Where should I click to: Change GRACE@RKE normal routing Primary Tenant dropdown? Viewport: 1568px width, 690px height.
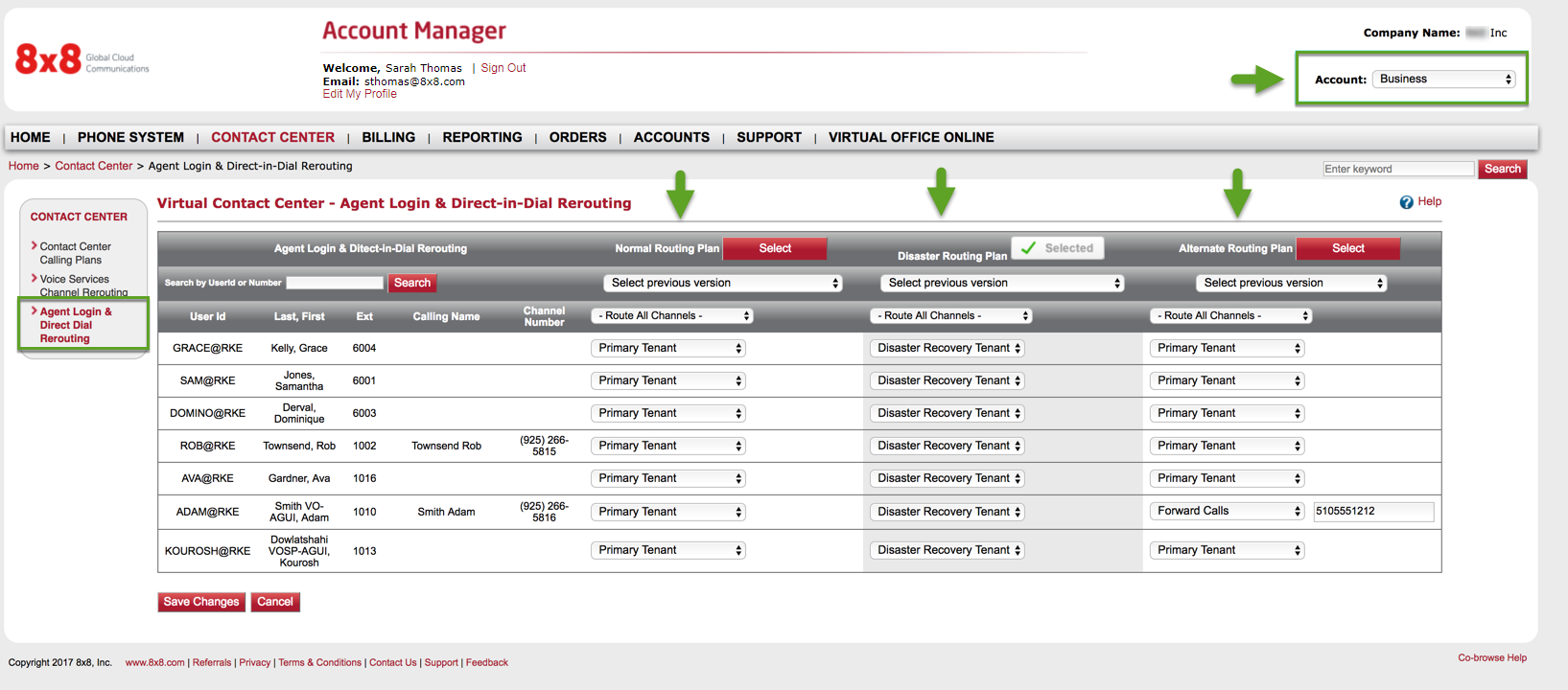tap(667, 348)
